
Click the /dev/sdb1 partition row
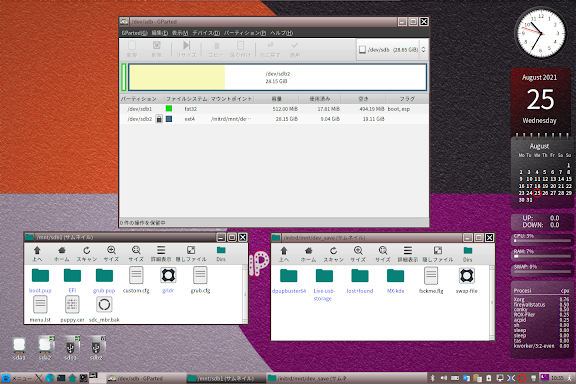click(x=274, y=109)
